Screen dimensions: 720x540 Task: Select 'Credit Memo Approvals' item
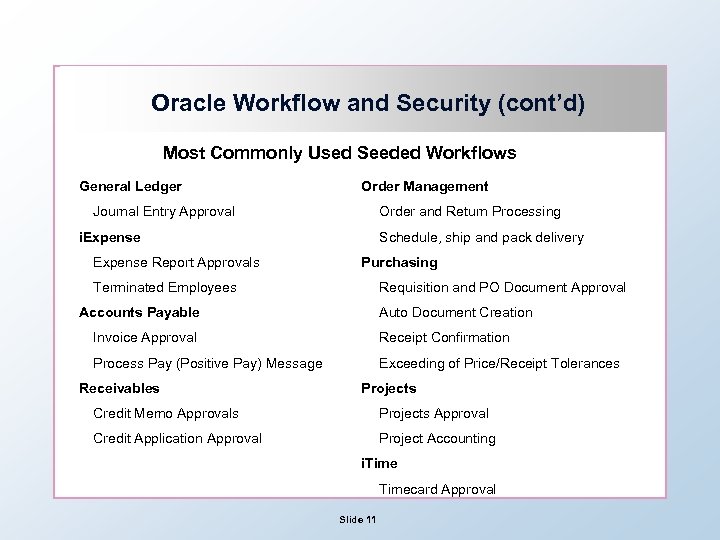click(x=166, y=413)
